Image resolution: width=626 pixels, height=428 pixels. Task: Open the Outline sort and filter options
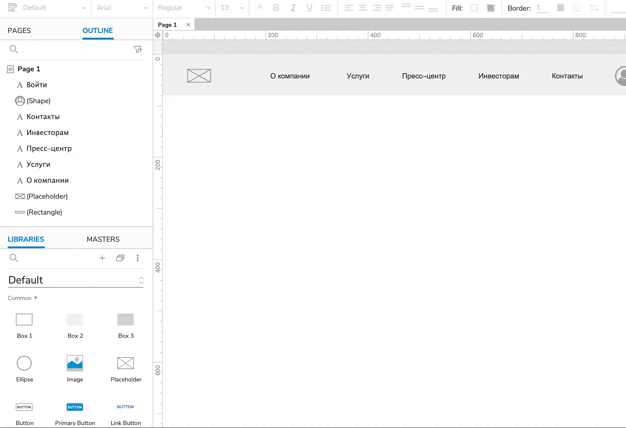coord(138,49)
